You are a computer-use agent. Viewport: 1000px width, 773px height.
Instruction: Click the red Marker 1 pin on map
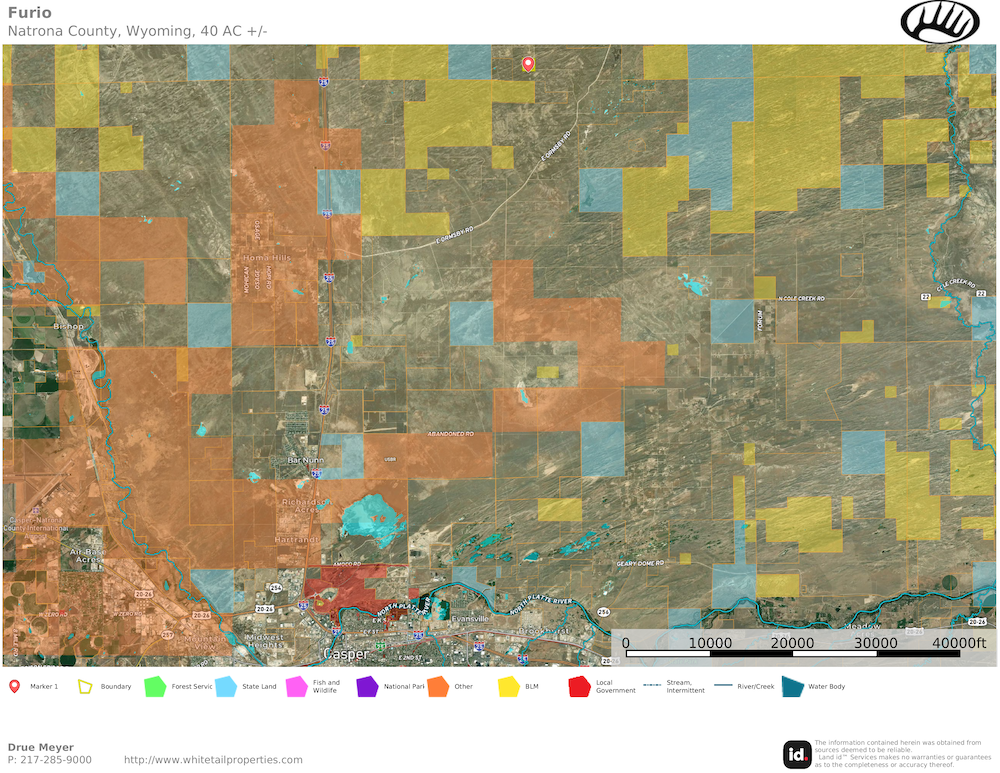529,64
